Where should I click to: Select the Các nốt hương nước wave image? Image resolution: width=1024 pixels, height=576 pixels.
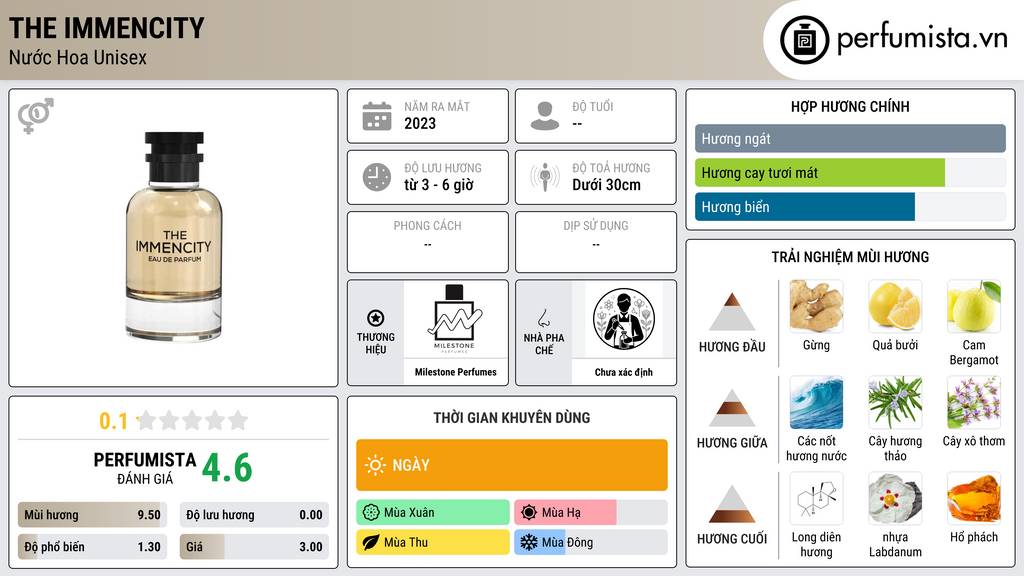(816, 402)
